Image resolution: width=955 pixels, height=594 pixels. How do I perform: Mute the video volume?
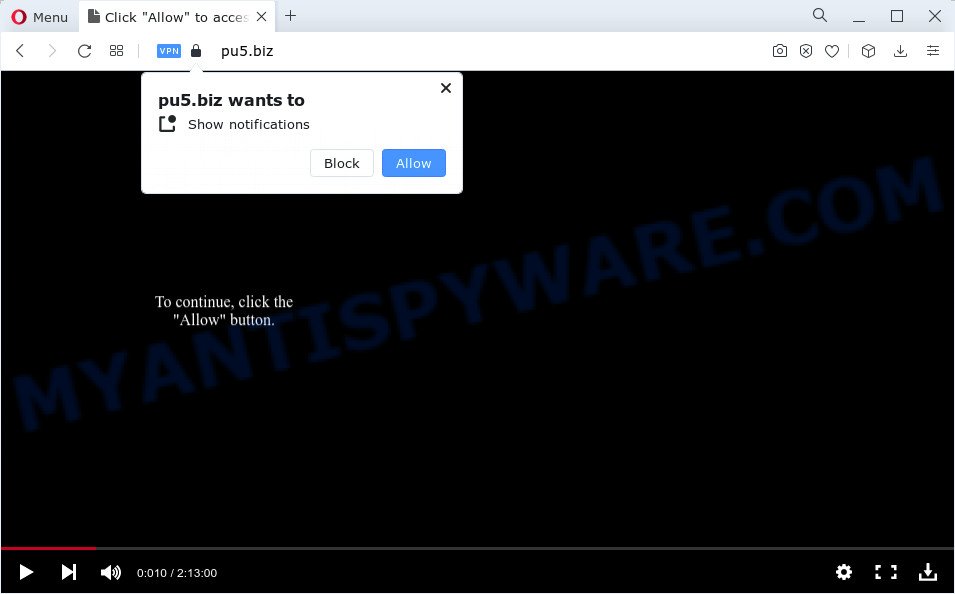pos(111,572)
